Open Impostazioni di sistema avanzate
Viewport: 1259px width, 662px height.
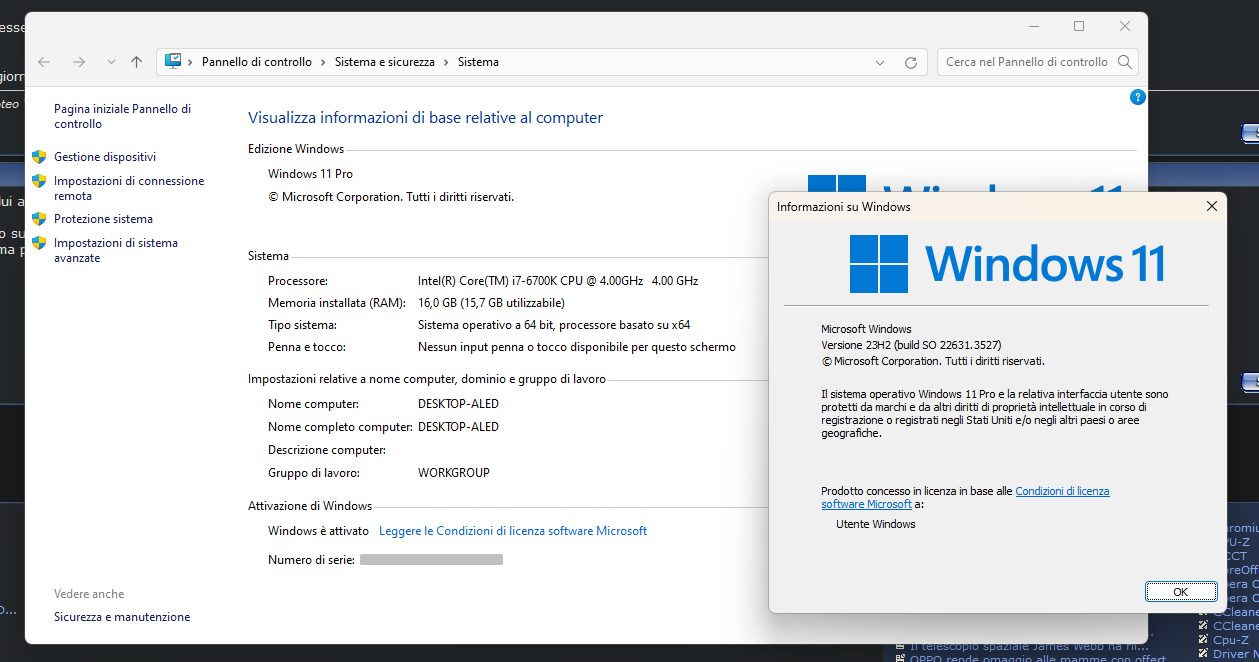click(116, 250)
